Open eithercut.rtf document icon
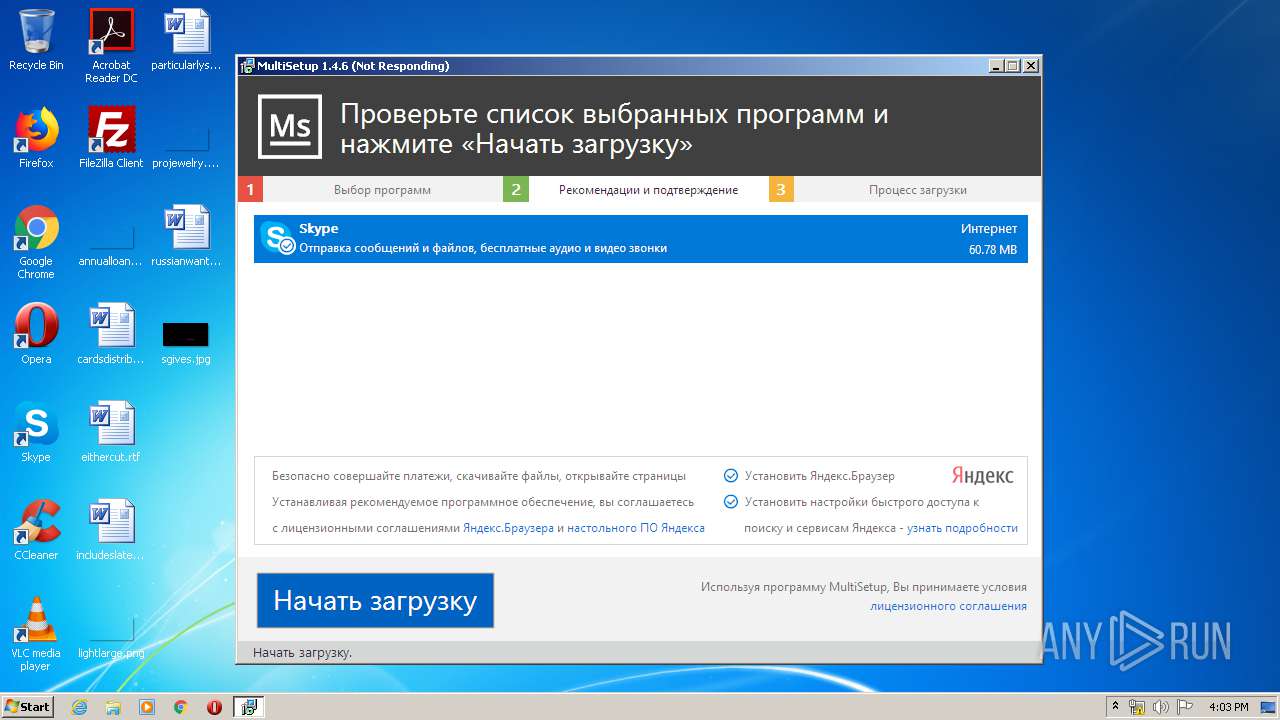1280x720 pixels. click(x=111, y=432)
